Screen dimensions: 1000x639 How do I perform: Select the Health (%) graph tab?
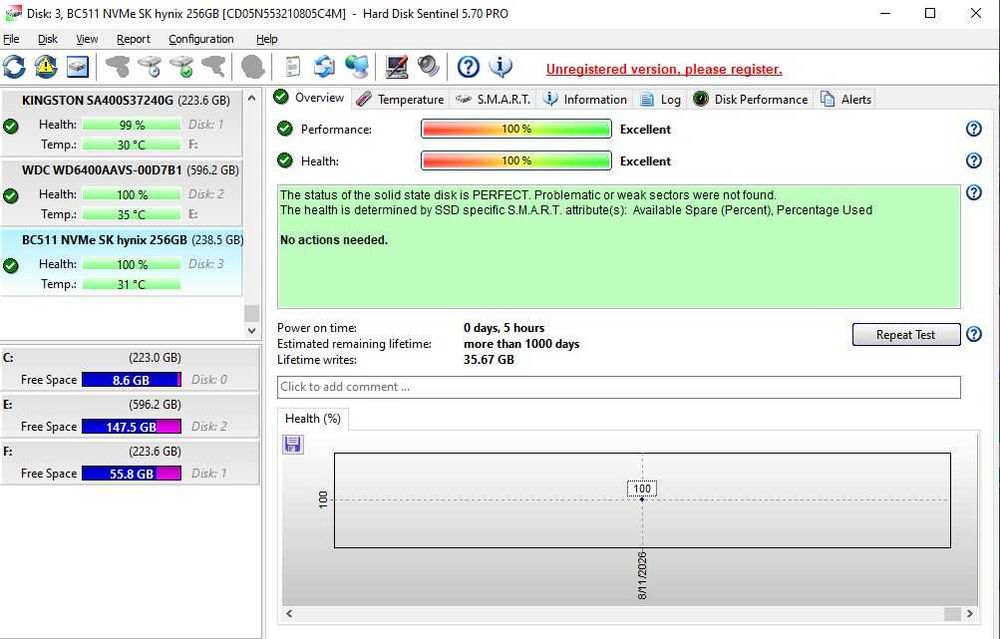click(x=312, y=418)
